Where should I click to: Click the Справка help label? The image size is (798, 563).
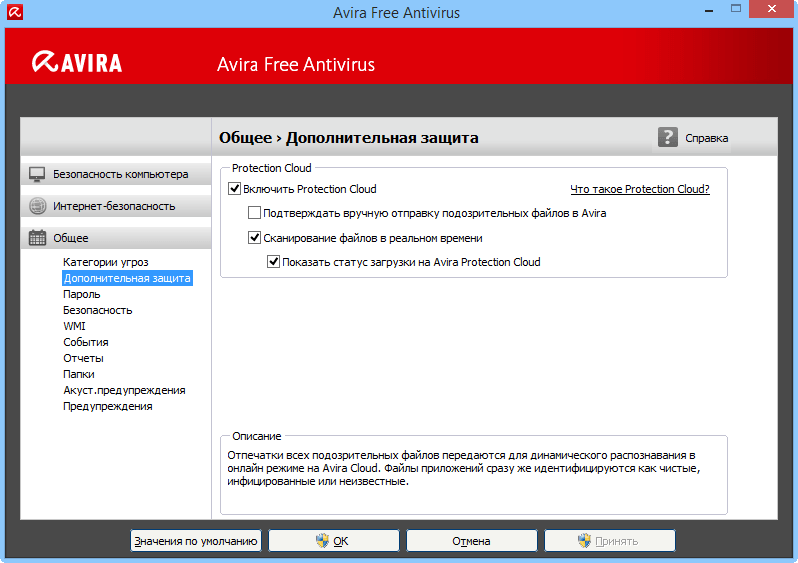706,138
